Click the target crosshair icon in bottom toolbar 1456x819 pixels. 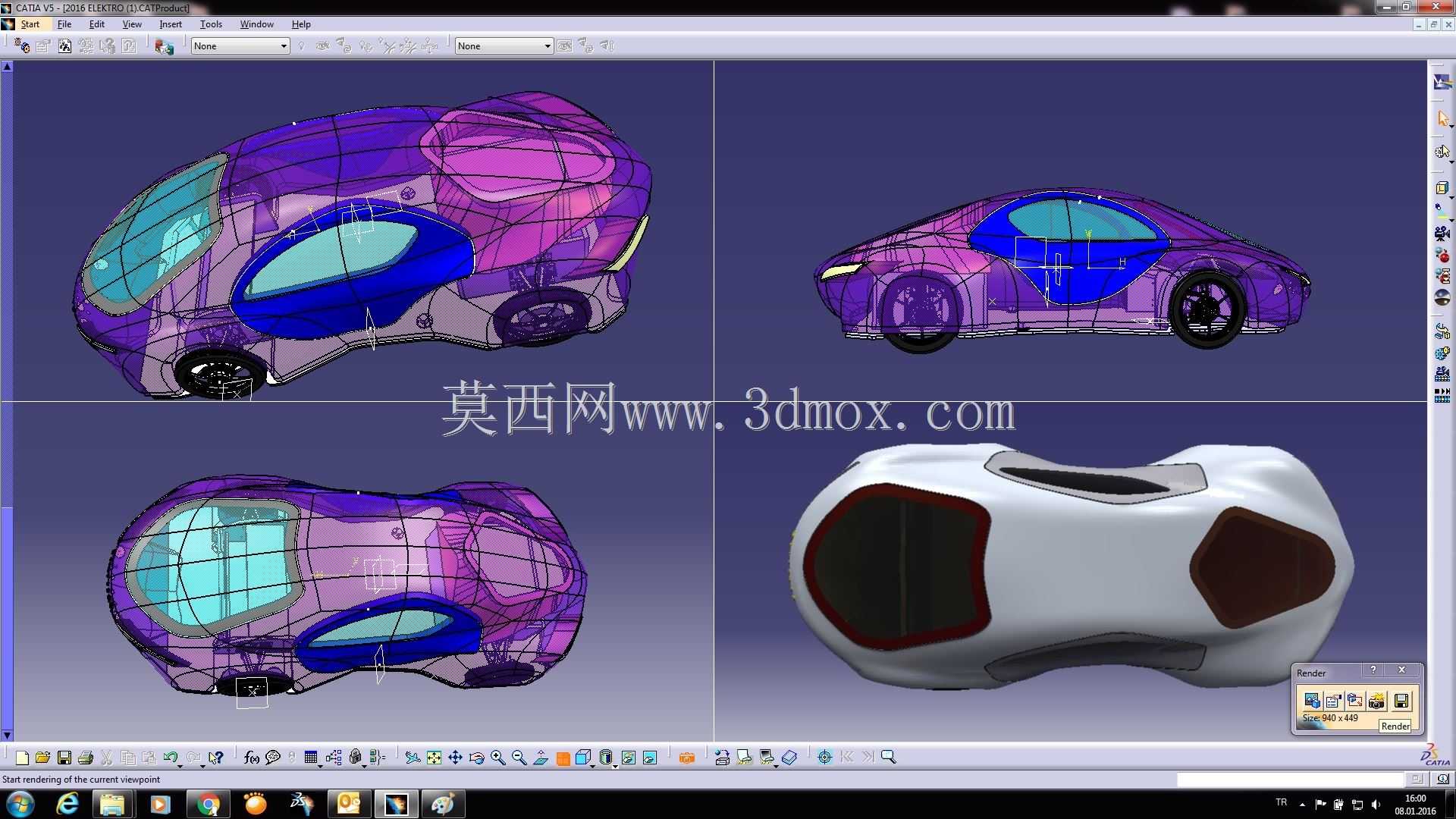pos(825,758)
